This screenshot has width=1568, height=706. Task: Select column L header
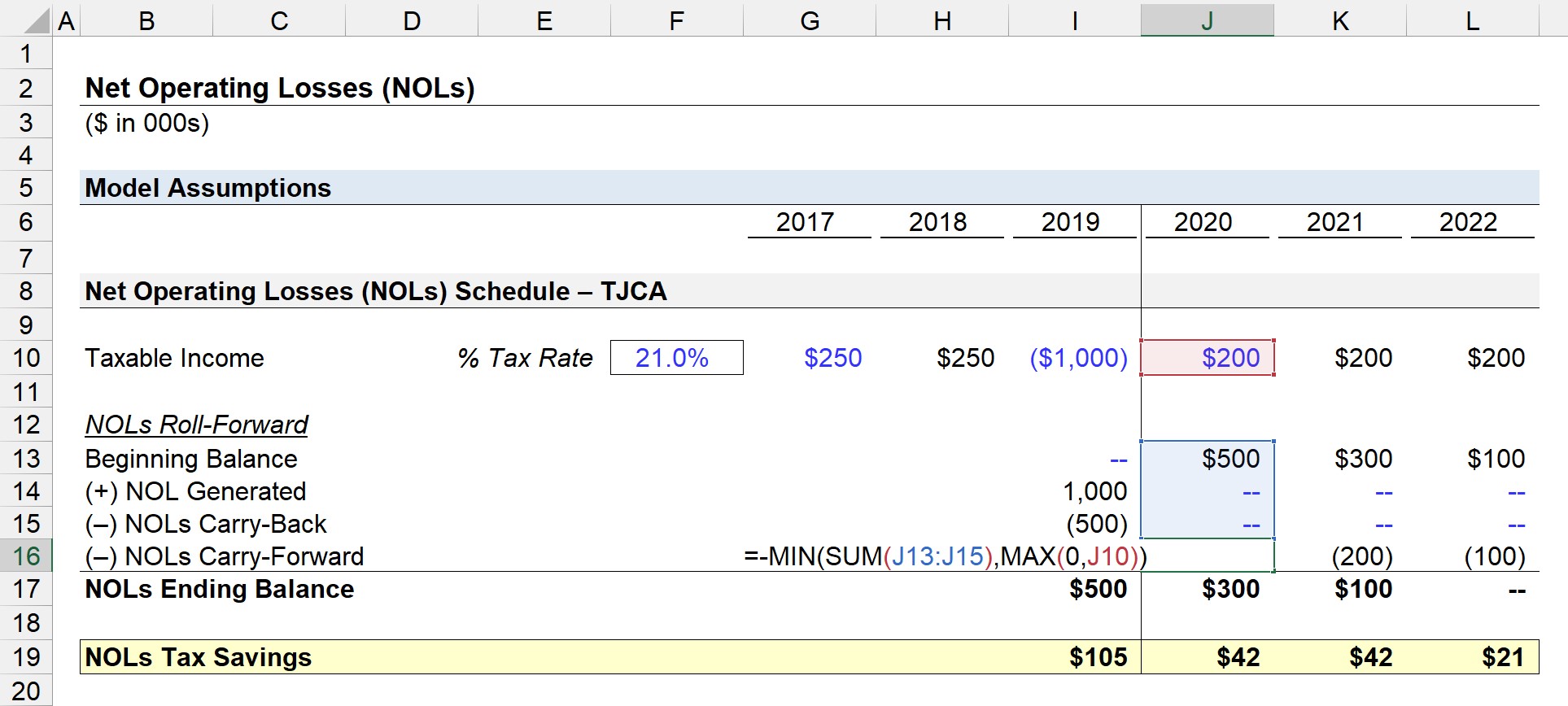click(x=1472, y=20)
